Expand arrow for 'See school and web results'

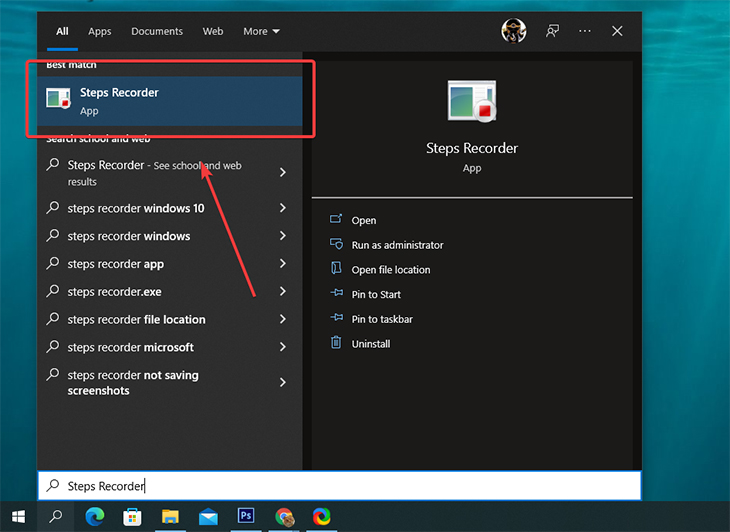point(283,173)
